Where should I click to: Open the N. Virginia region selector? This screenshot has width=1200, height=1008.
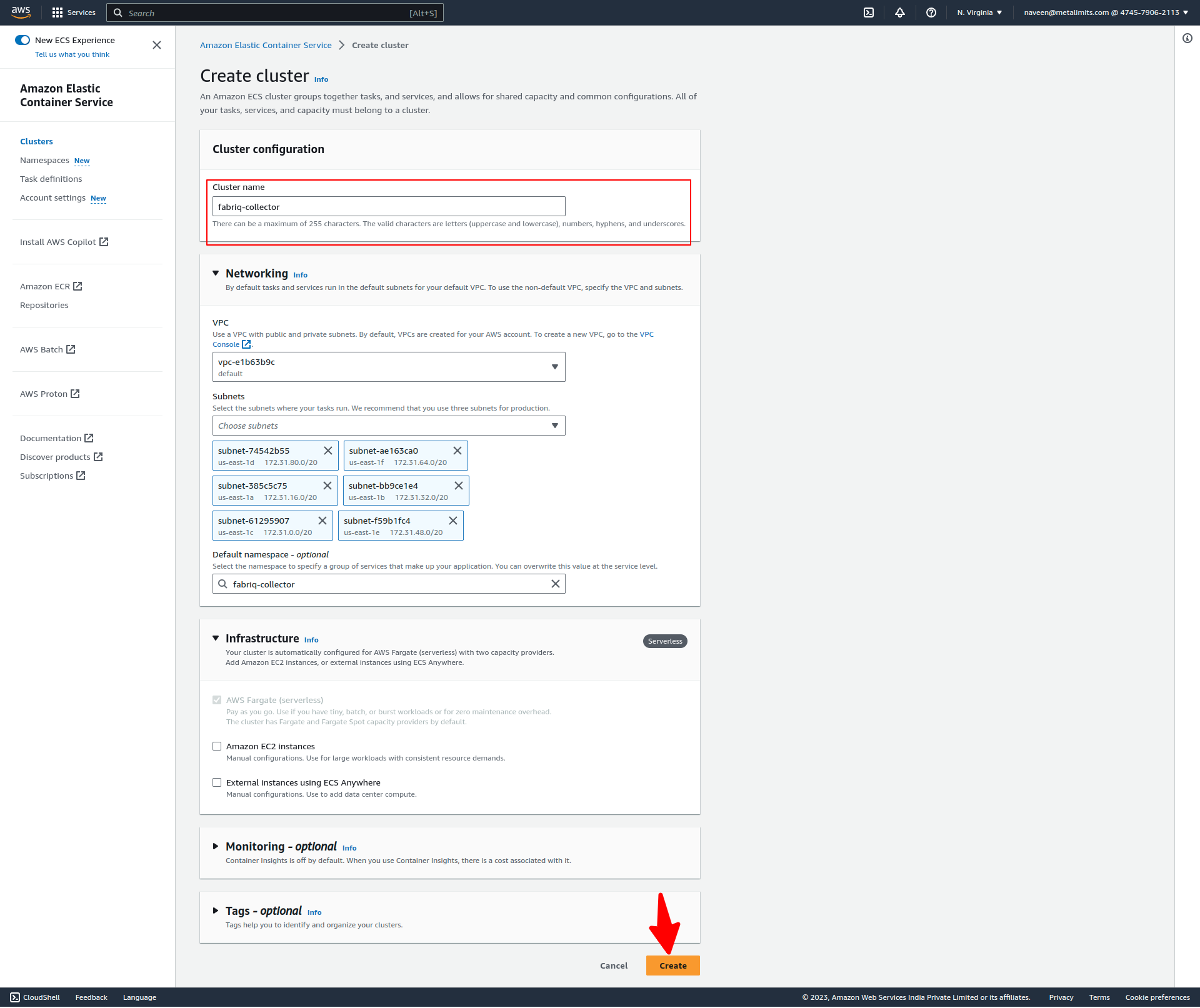pos(979,12)
